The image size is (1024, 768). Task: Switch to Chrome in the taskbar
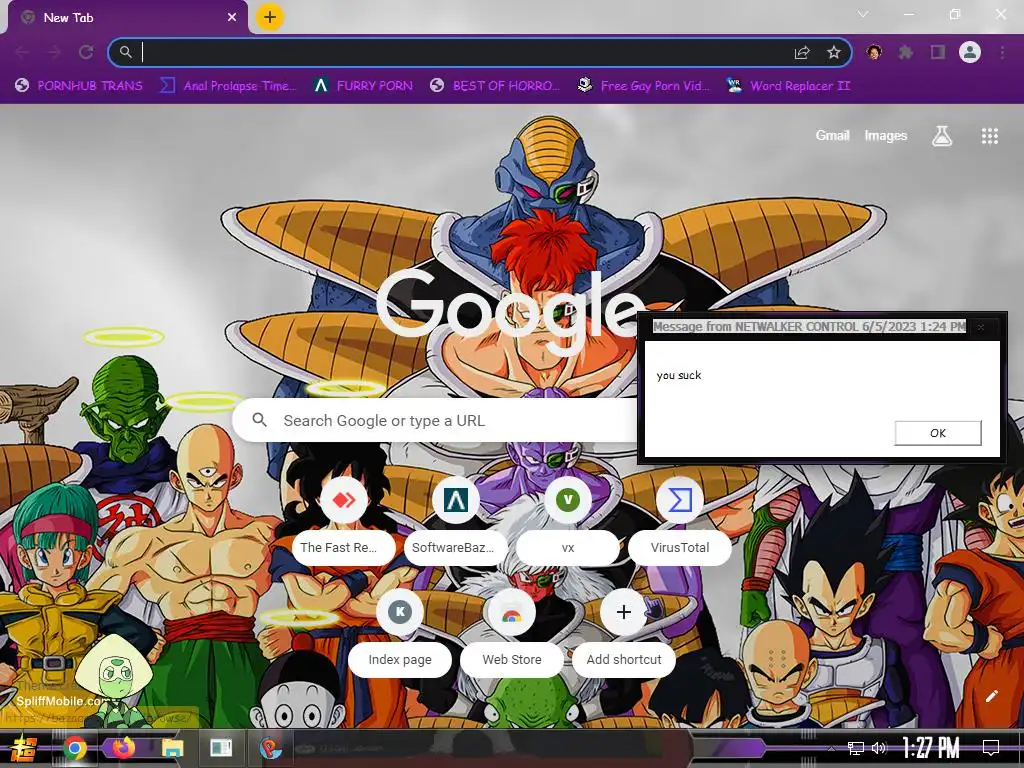pyautogui.click(x=74, y=748)
